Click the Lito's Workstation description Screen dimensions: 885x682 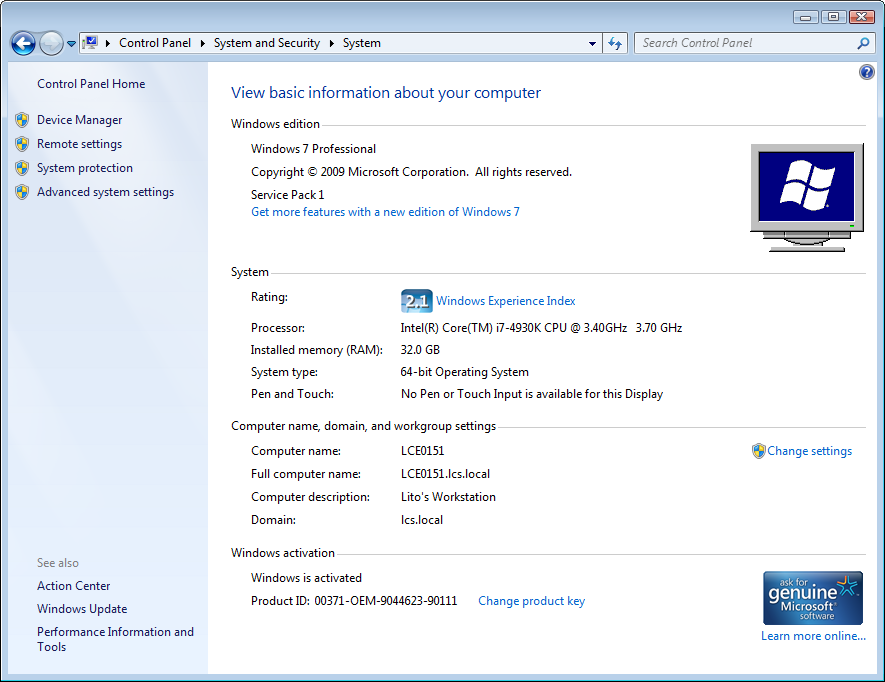pos(448,497)
